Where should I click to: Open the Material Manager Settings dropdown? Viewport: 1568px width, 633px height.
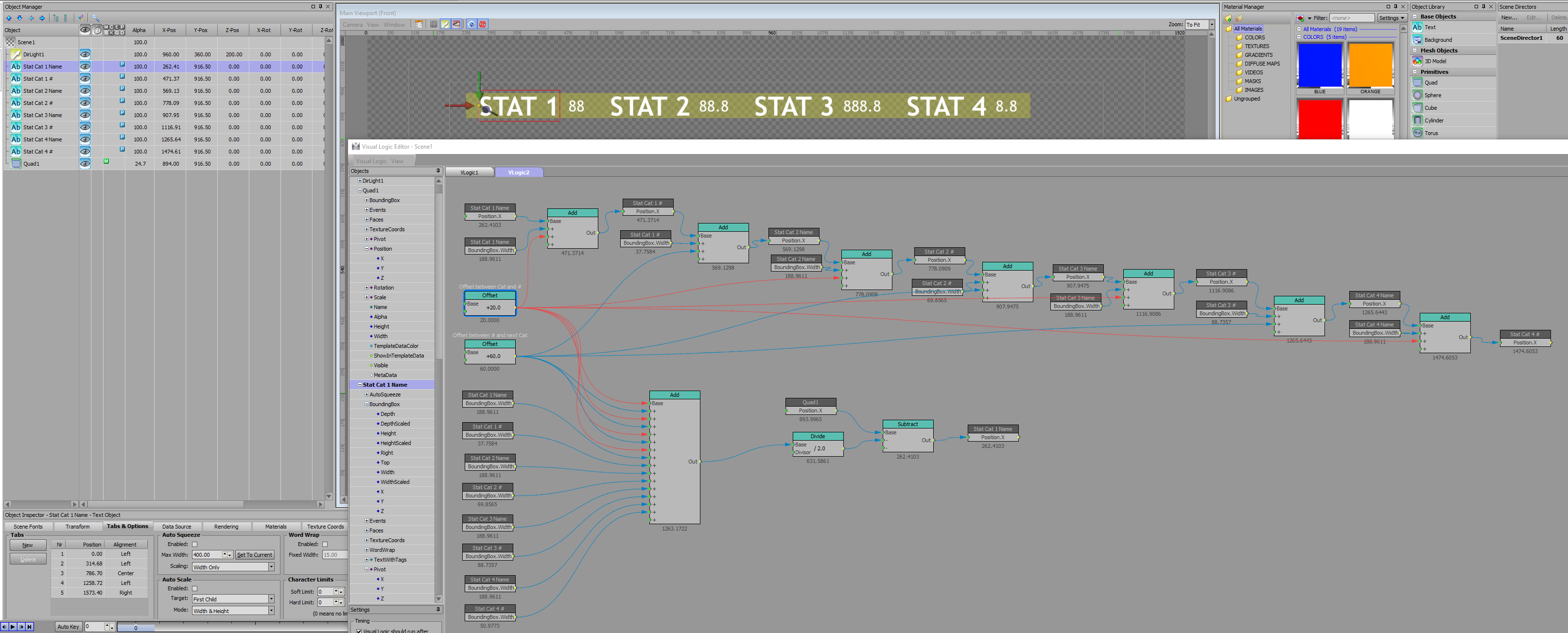click(x=1392, y=17)
